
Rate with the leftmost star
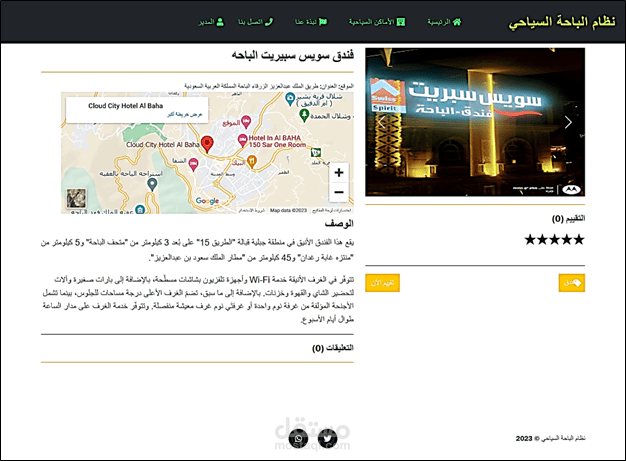530,239
